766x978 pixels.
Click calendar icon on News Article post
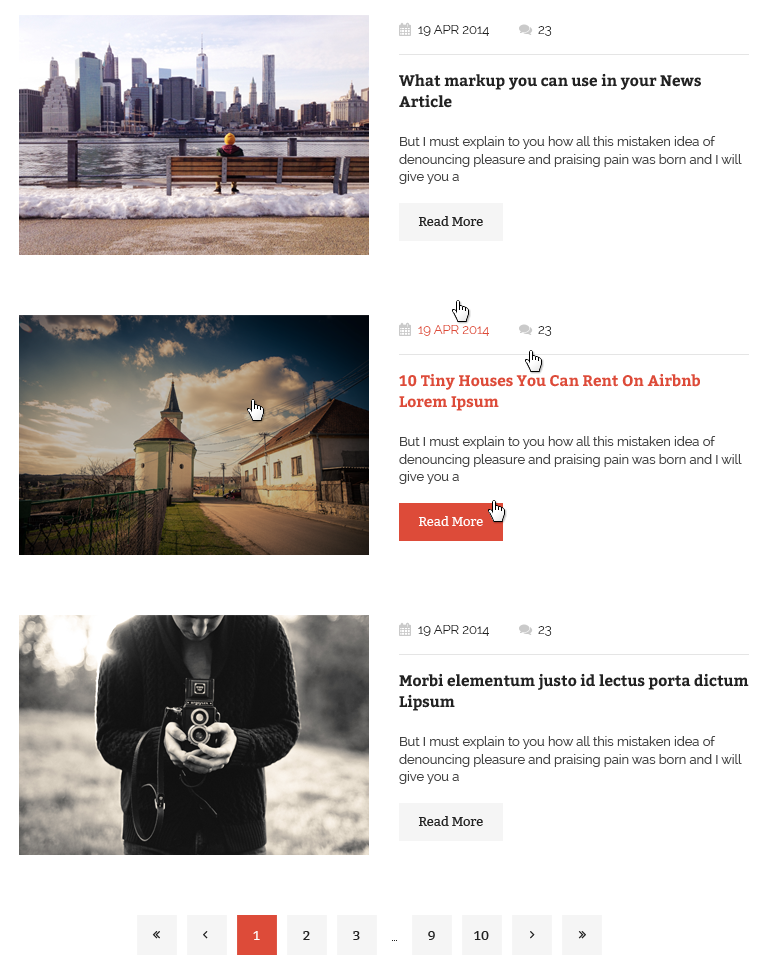pyautogui.click(x=405, y=29)
